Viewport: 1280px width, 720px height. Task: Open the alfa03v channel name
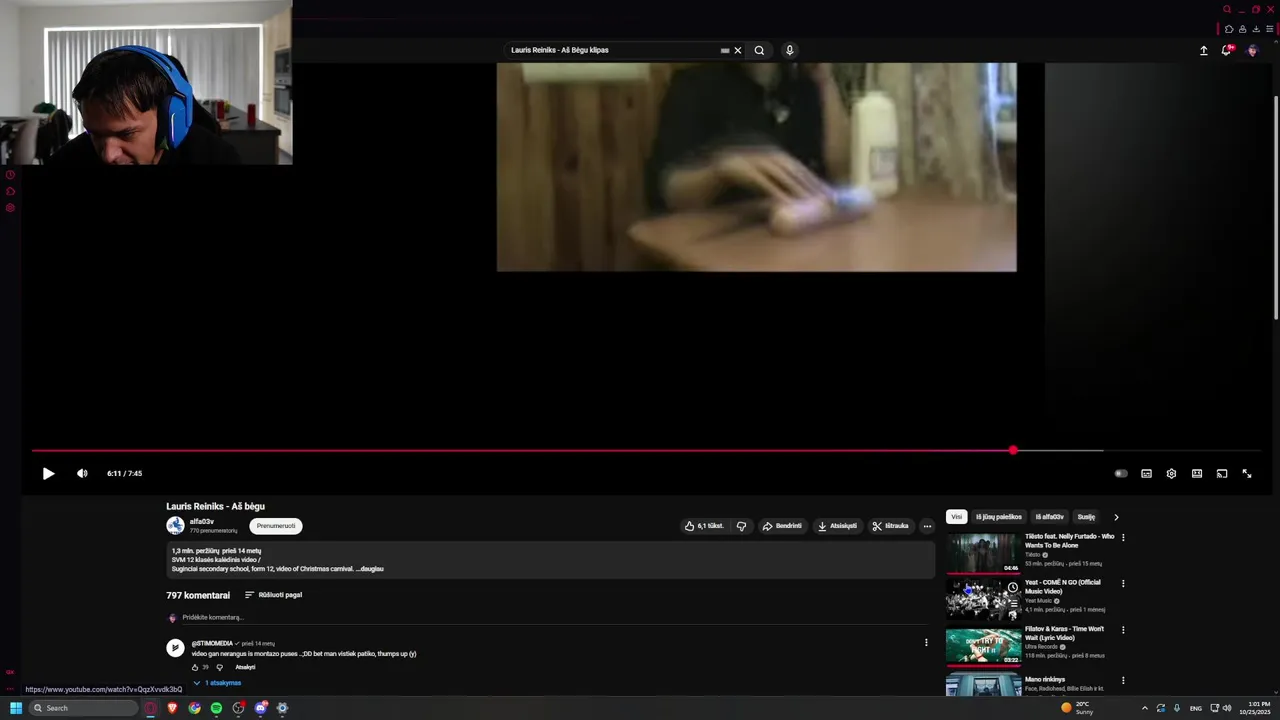202,522
